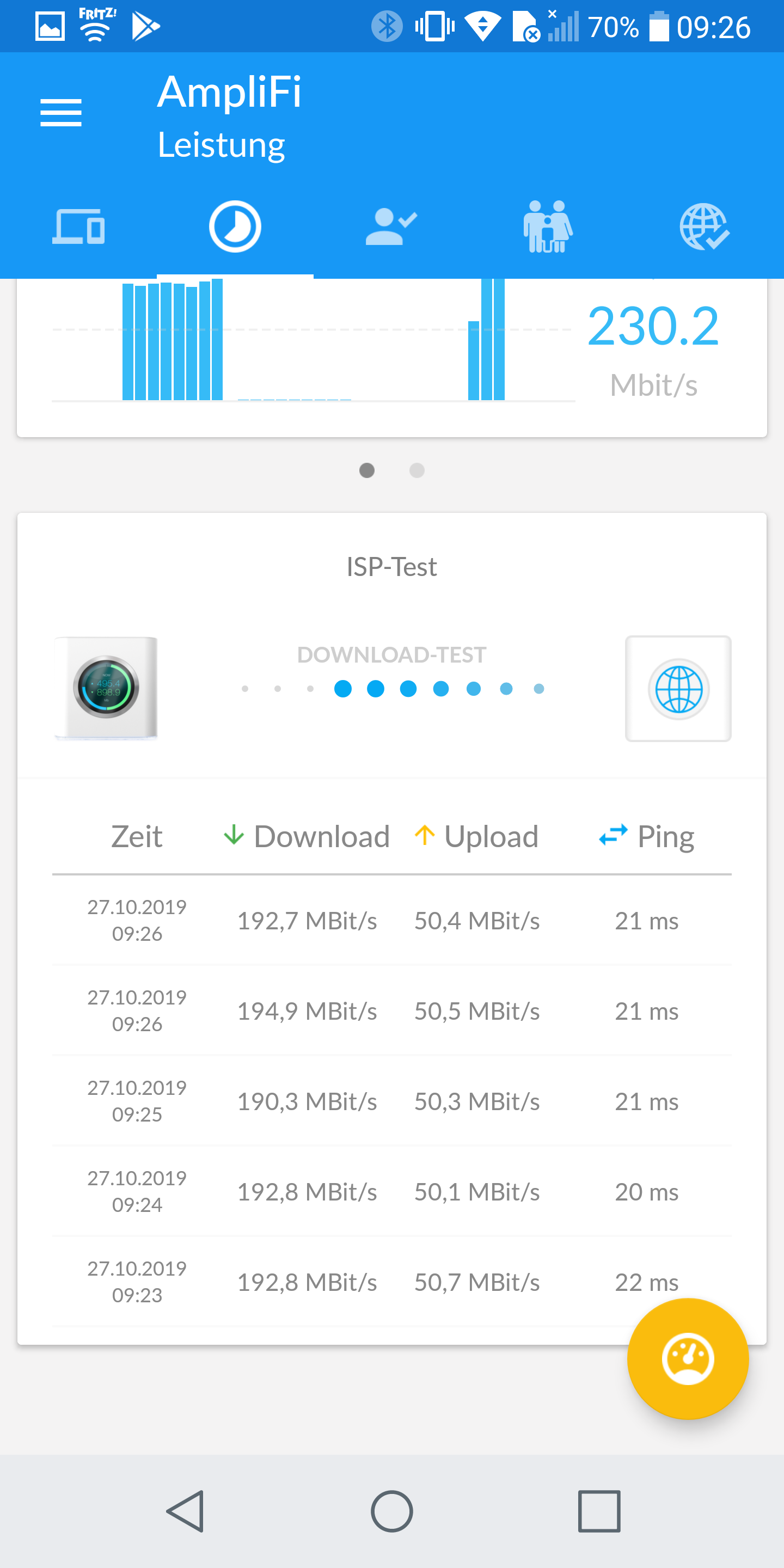Open the Internet diagnostics globe tab

(705, 226)
